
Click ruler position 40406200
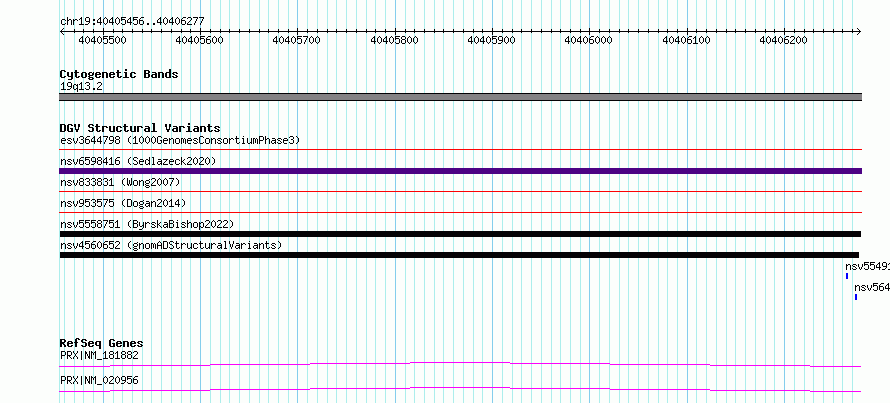tap(784, 40)
